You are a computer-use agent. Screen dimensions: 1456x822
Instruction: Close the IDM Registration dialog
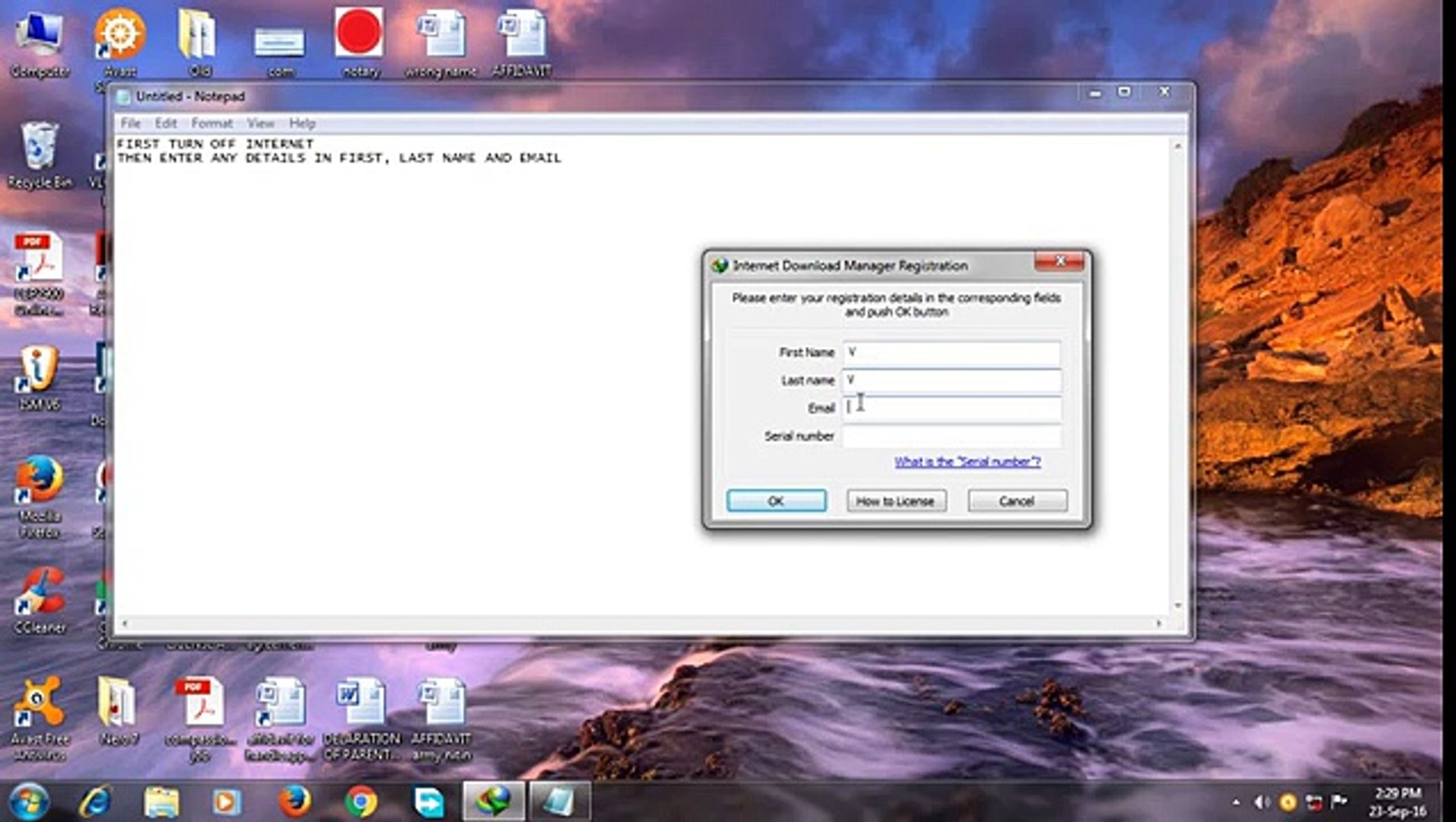(1059, 261)
